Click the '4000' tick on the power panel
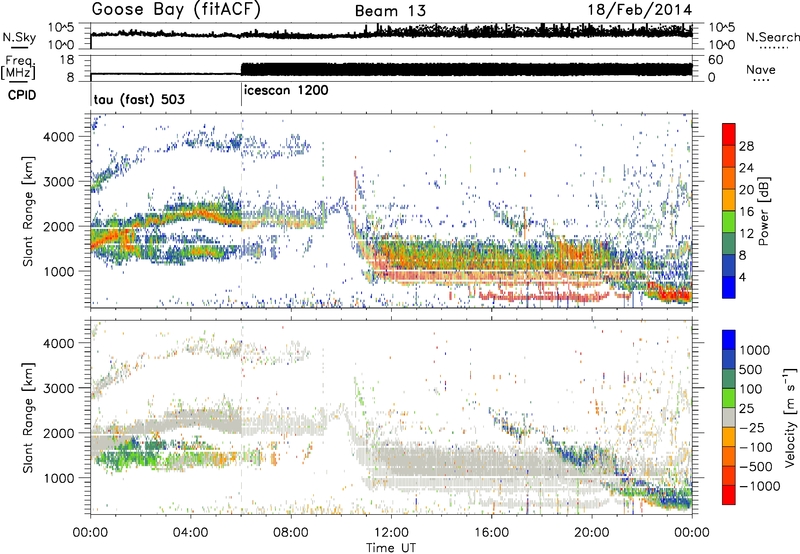This screenshot has height=554, width=800. 59,137
